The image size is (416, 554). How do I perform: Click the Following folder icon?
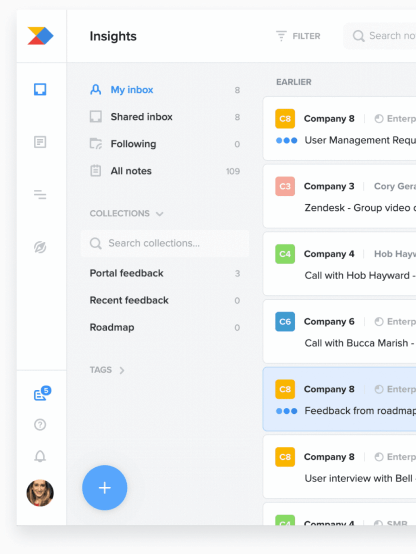pyautogui.click(x=95, y=143)
